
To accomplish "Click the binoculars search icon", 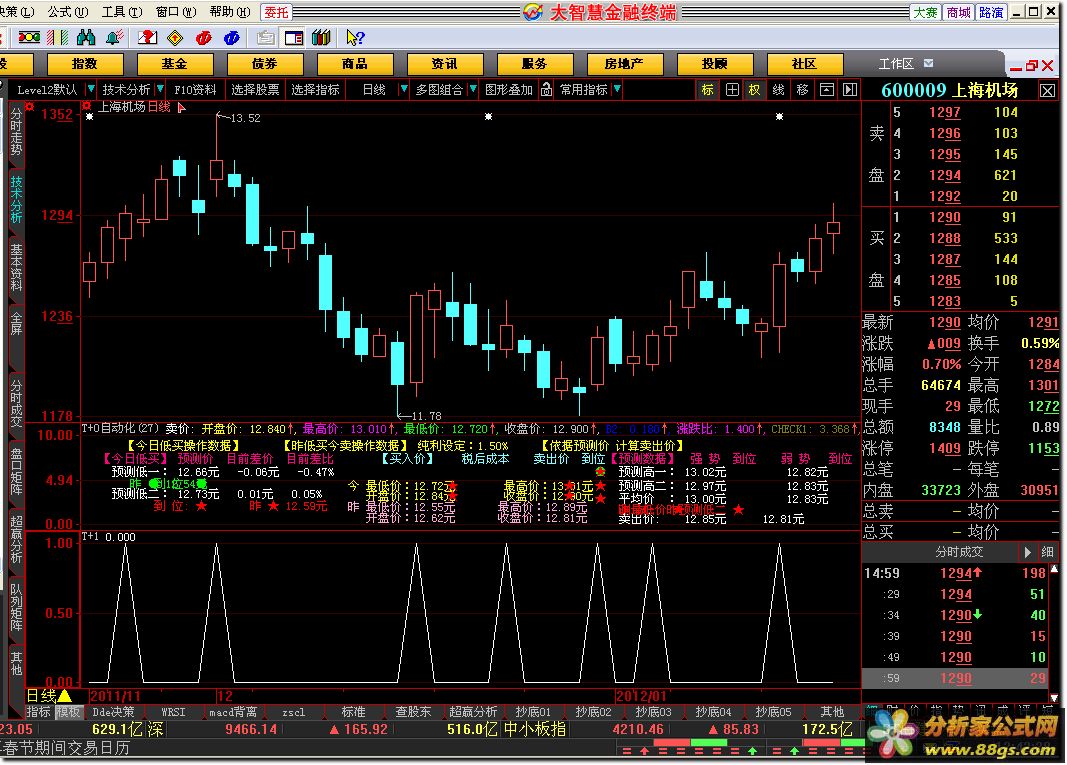I will pyautogui.click(x=86, y=37).
